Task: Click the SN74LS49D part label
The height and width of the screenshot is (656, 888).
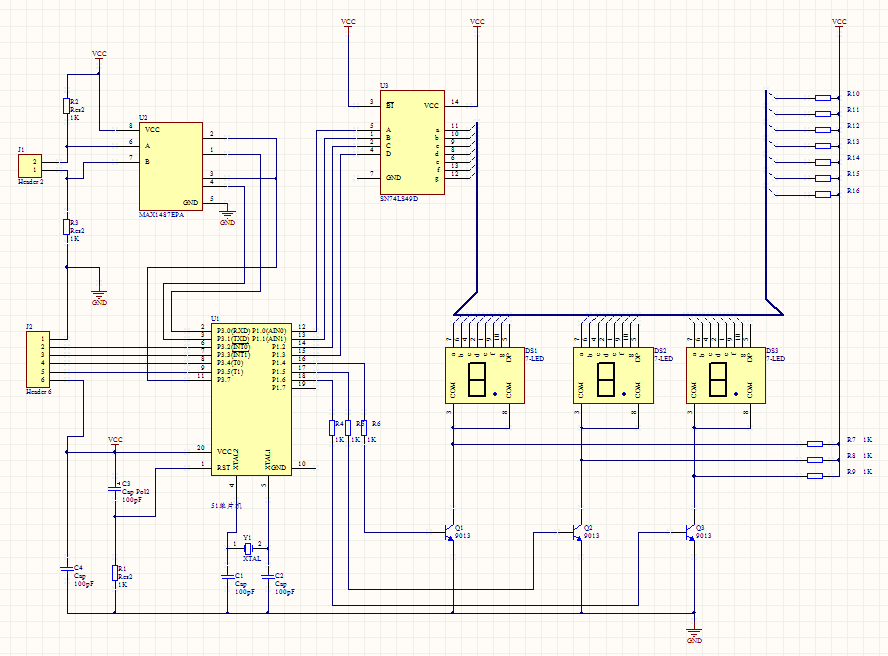Action: tap(399, 199)
